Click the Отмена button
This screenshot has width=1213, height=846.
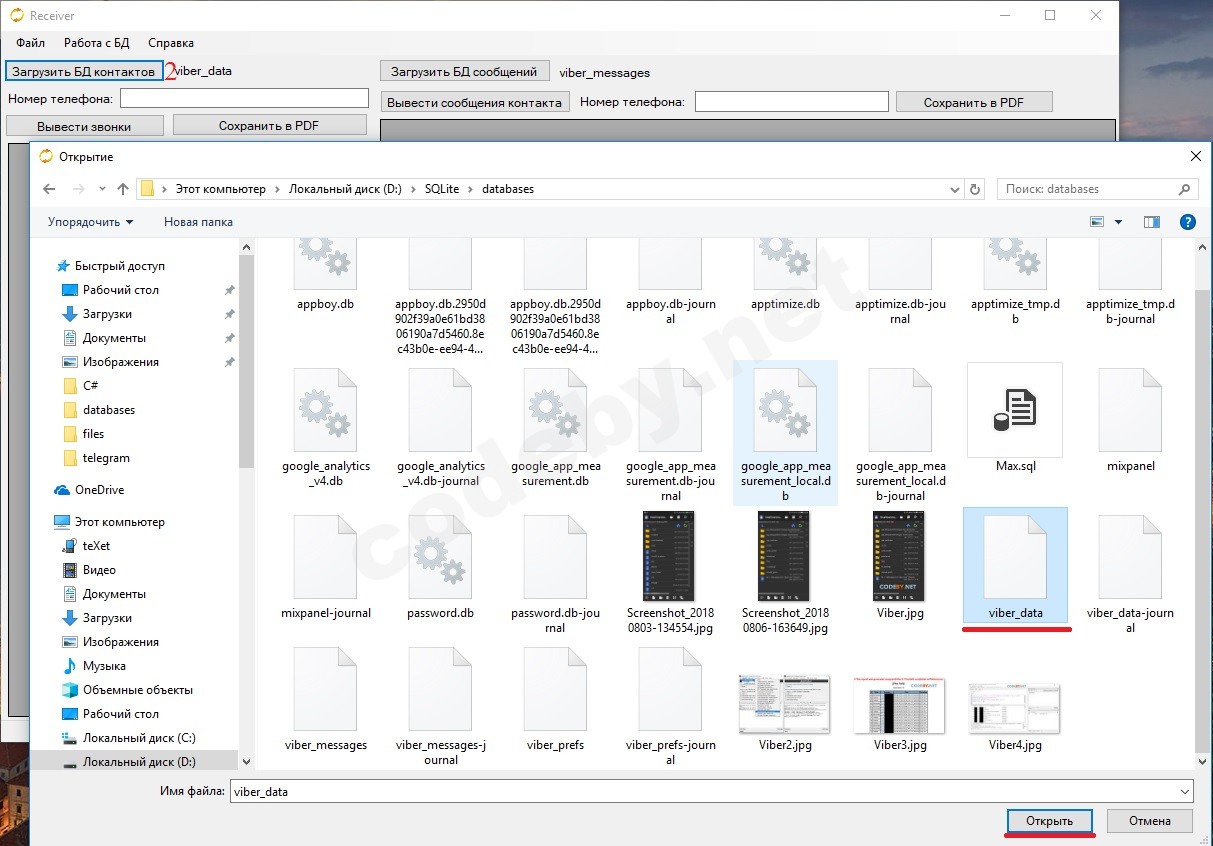pyautogui.click(x=1149, y=821)
